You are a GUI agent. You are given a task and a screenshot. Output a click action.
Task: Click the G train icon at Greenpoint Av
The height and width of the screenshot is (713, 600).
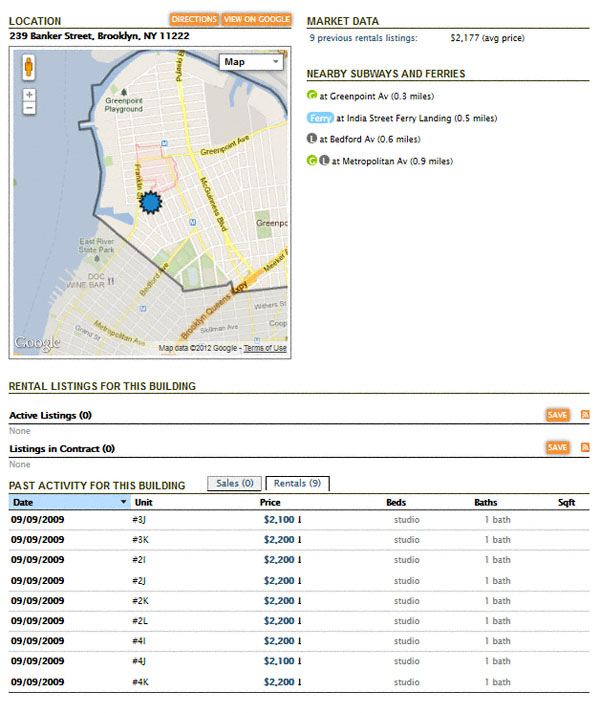click(x=312, y=96)
